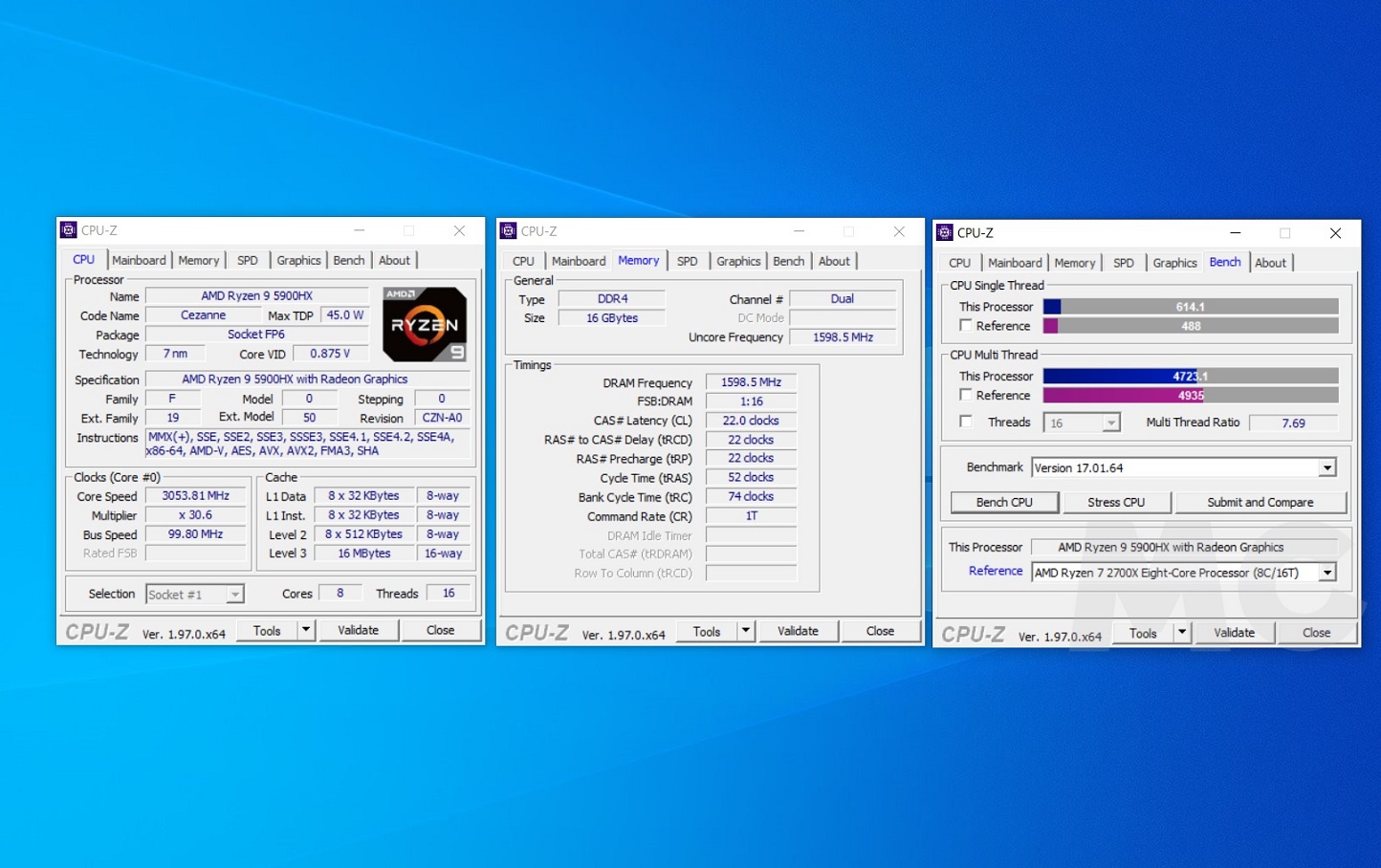Click CPU-Z icon in Memory window title bar
The image size is (1381, 868).
pos(508,231)
